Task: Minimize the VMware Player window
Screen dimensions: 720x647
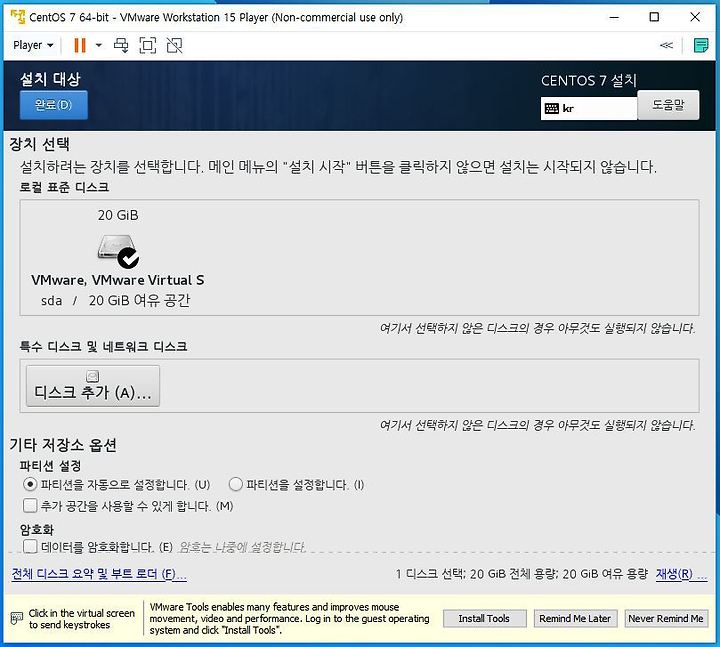Action: coord(614,17)
